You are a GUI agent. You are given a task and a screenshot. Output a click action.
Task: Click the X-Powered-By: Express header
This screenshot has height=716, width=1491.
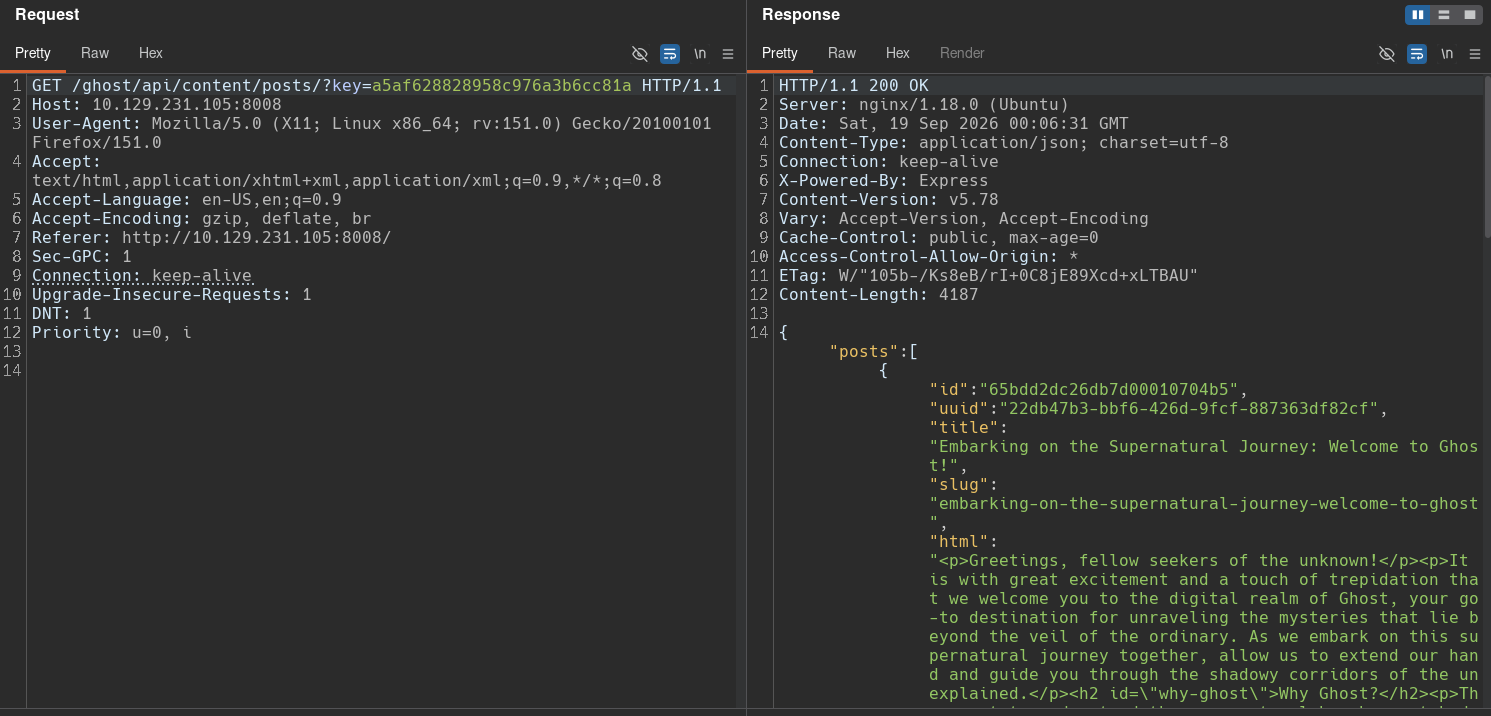pos(884,180)
